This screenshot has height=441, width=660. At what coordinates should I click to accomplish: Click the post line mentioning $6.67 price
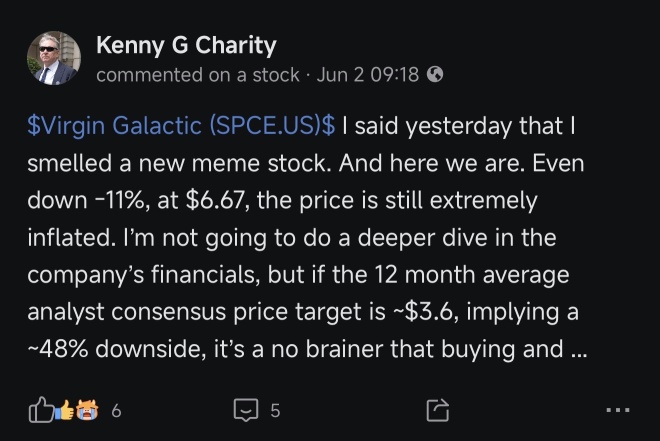pyautogui.click(x=282, y=200)
